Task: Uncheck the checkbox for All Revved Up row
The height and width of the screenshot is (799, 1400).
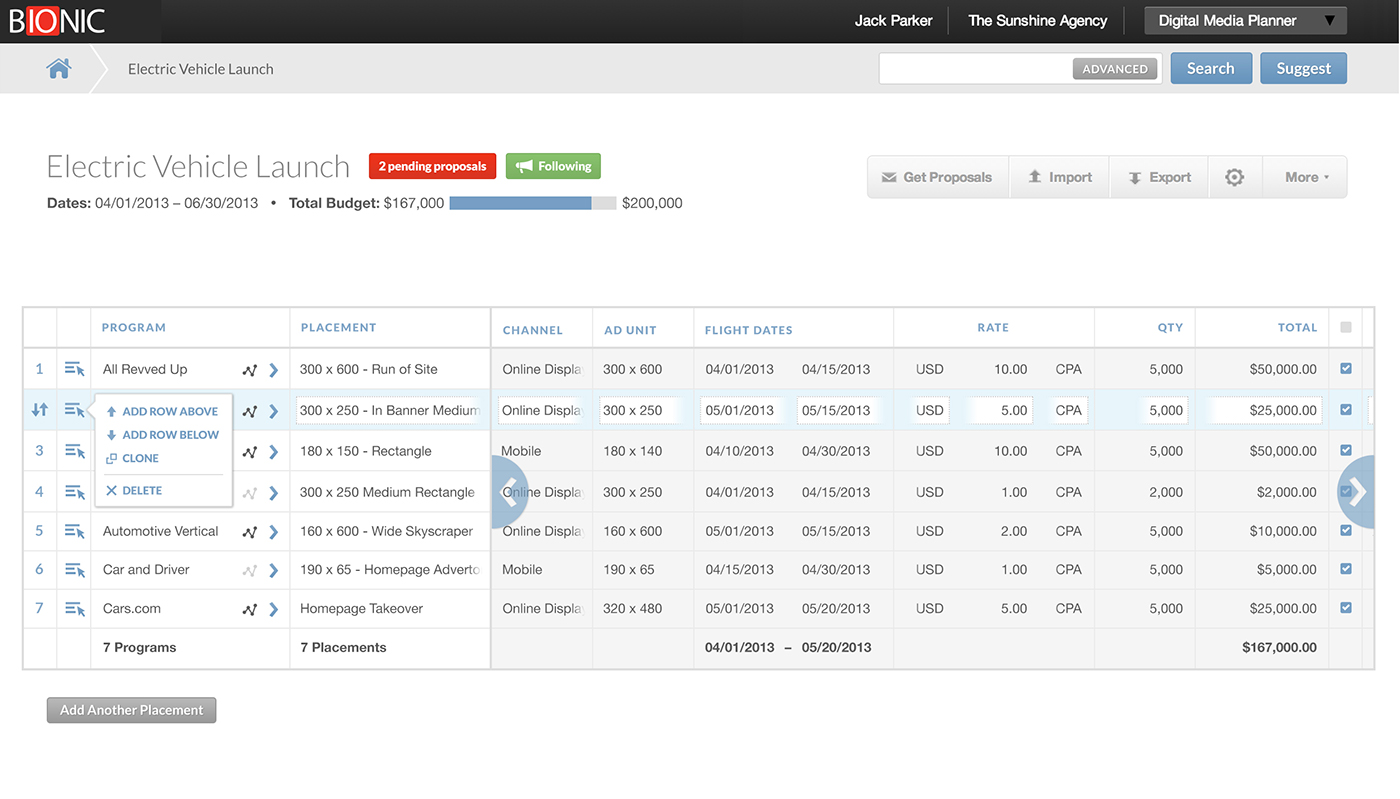Action: click(1346, 369)
